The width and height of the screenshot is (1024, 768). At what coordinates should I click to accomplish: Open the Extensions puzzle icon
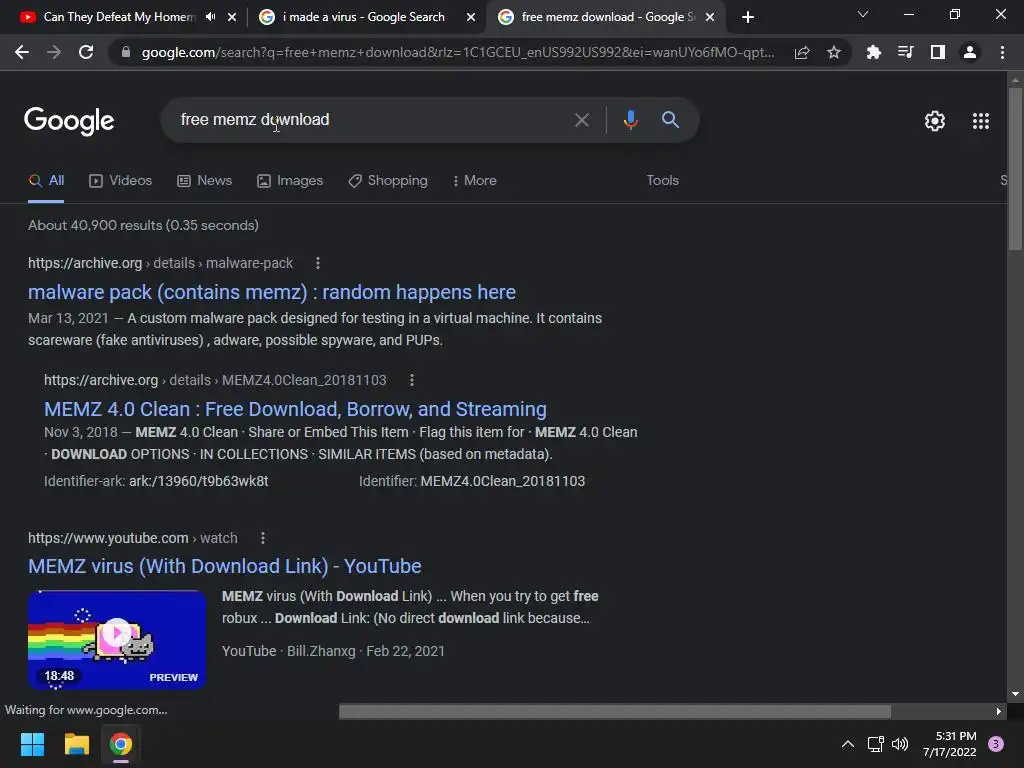coord(873,52)
